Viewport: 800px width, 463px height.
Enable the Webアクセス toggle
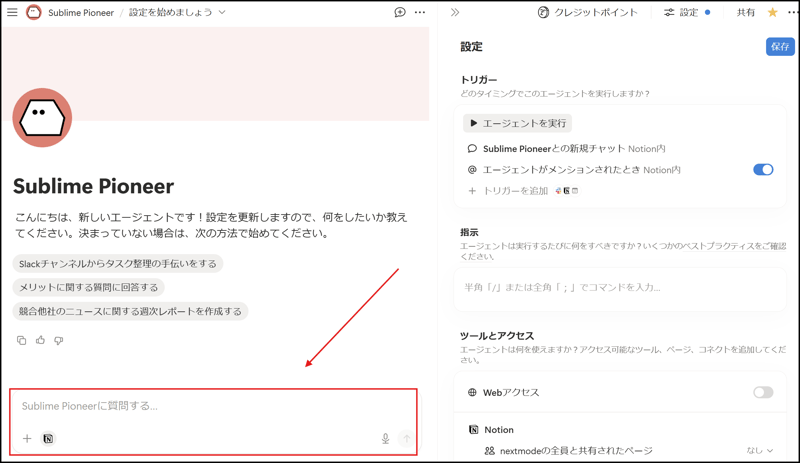[763, 393]
